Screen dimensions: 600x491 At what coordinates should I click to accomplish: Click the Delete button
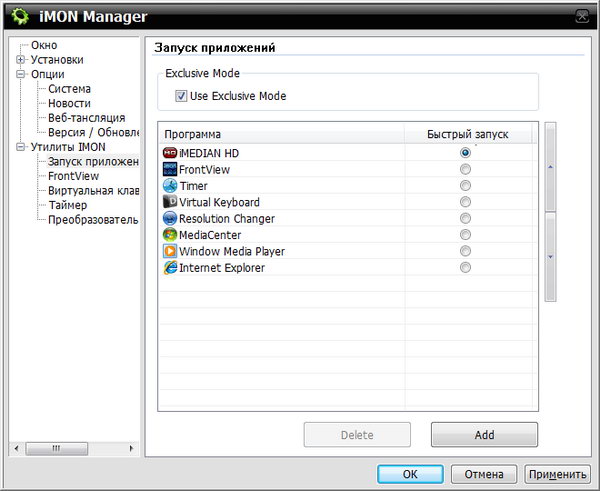click(357, 435)
